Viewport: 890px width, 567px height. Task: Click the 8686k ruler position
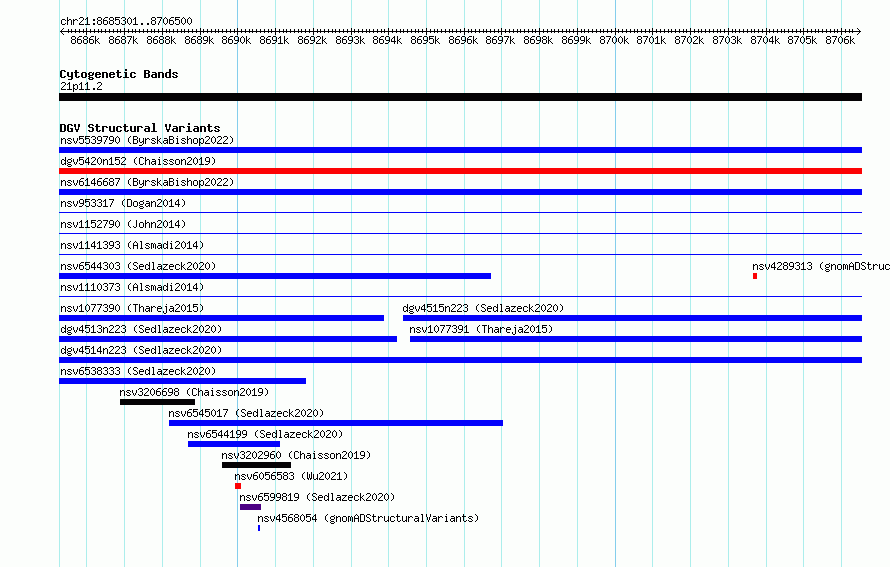pyautogui.click(x=85, y=40)
